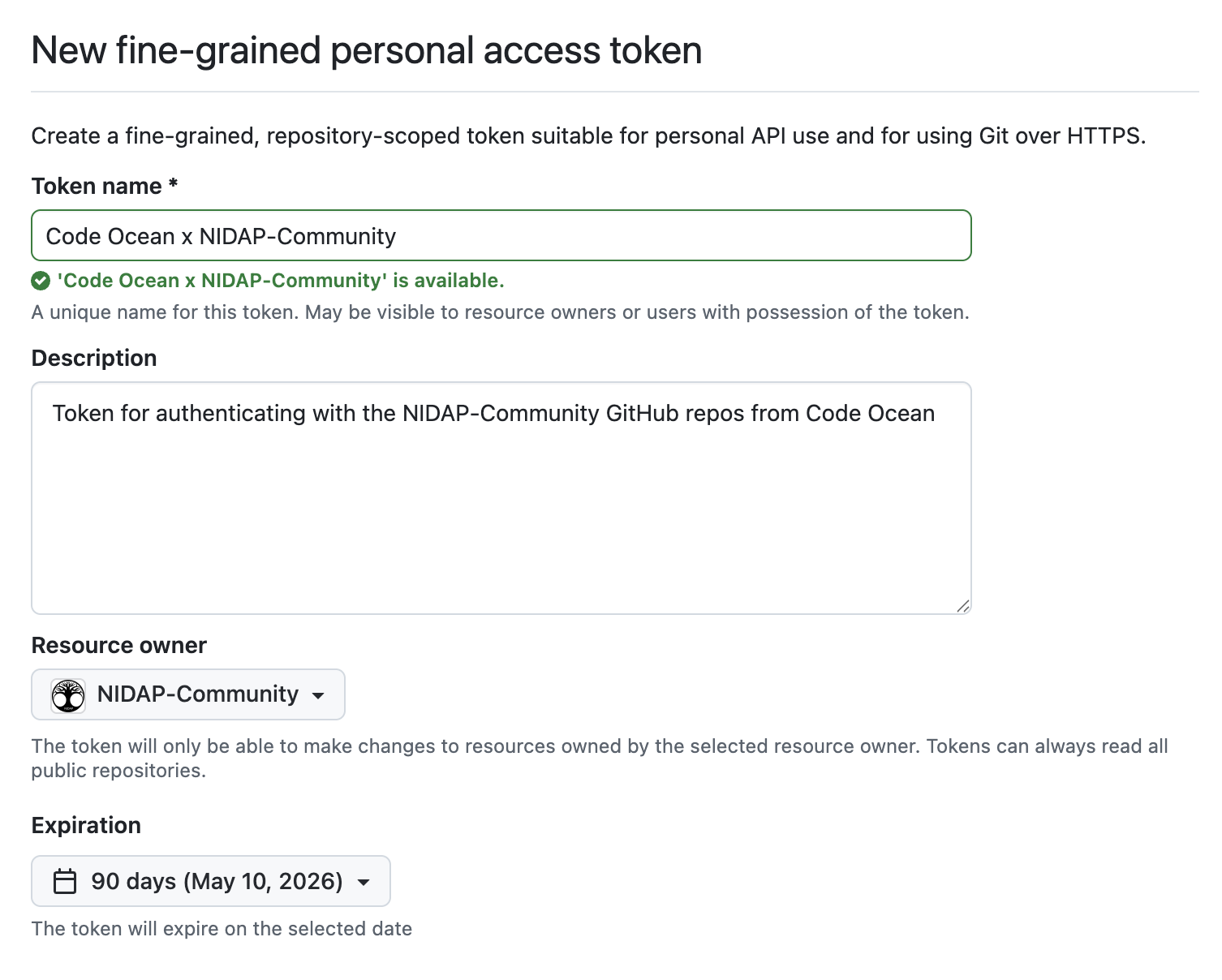This screenshot has width=1222, height=980.
Task: Click the caret arrow beside 90 days
Action: tap(364, 882)
